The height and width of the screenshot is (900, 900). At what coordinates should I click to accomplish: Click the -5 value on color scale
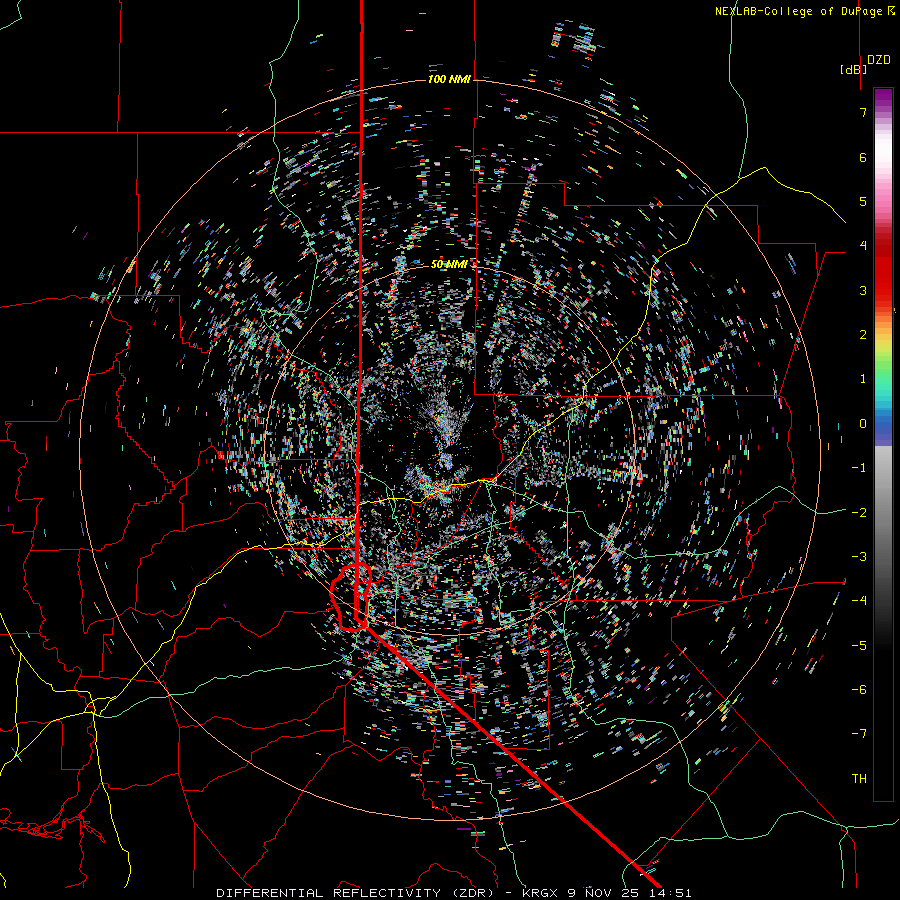tap(859, 645)
